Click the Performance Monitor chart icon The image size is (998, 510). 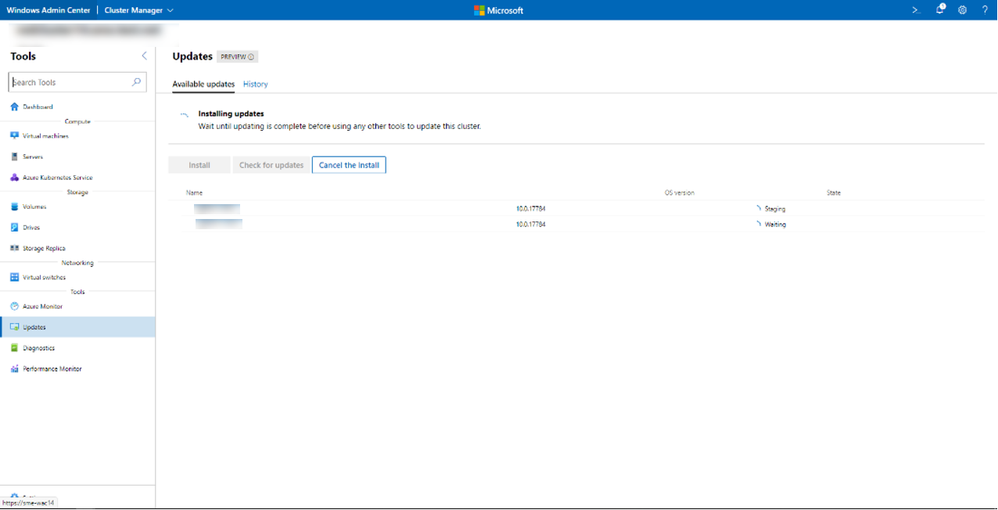[x=15, y=369]
